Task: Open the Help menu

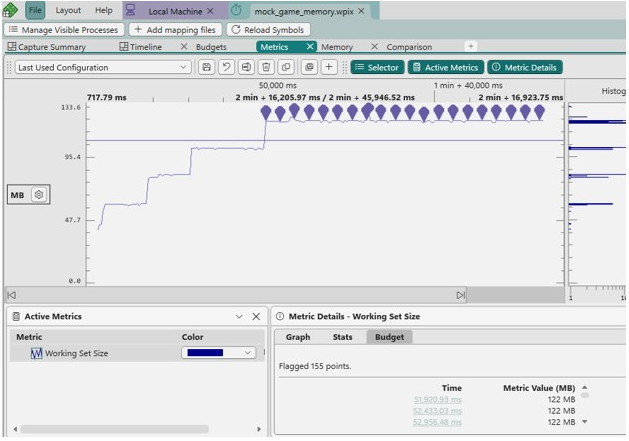Action: pos(103,10)
